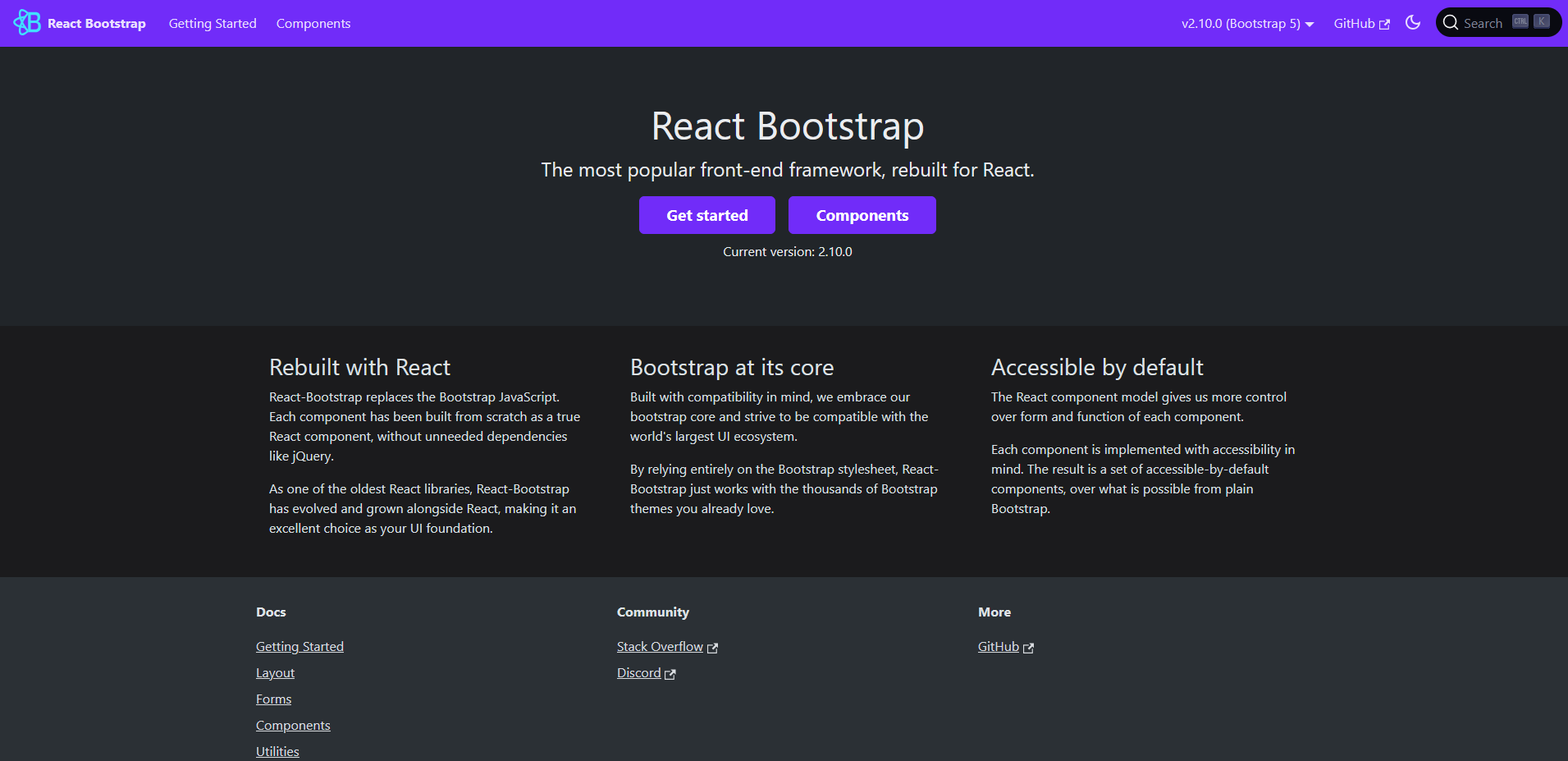Click the K key badge in search

tap(1542, 22)
